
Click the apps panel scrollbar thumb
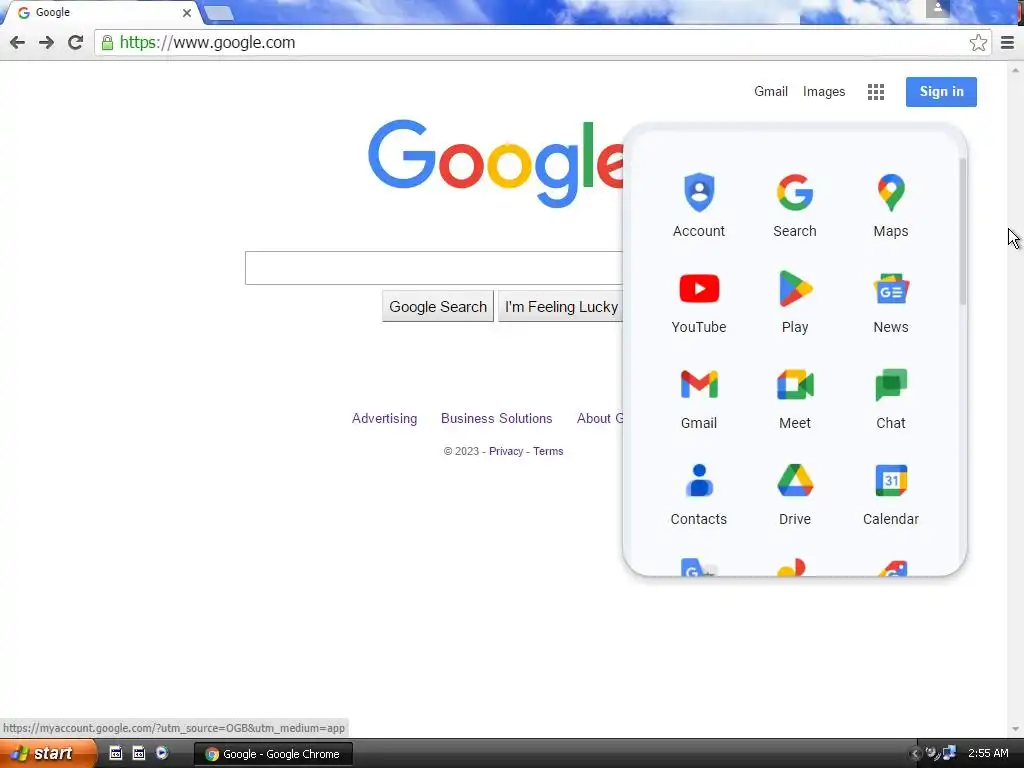coord(962,232)
